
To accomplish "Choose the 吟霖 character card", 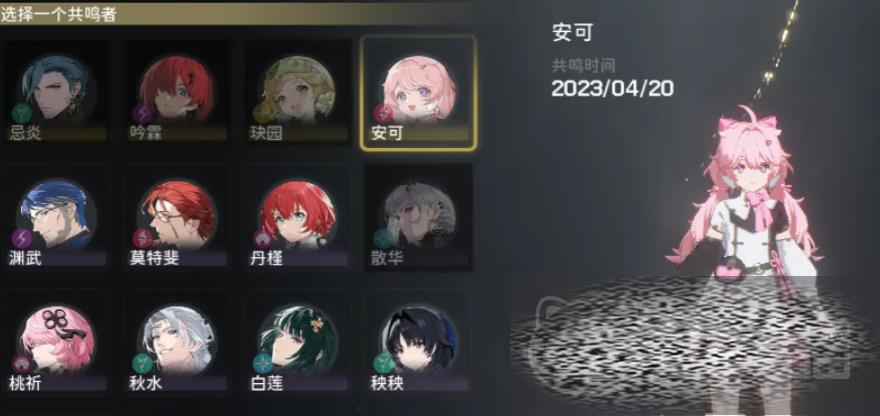I will click(x=177, y=93).
